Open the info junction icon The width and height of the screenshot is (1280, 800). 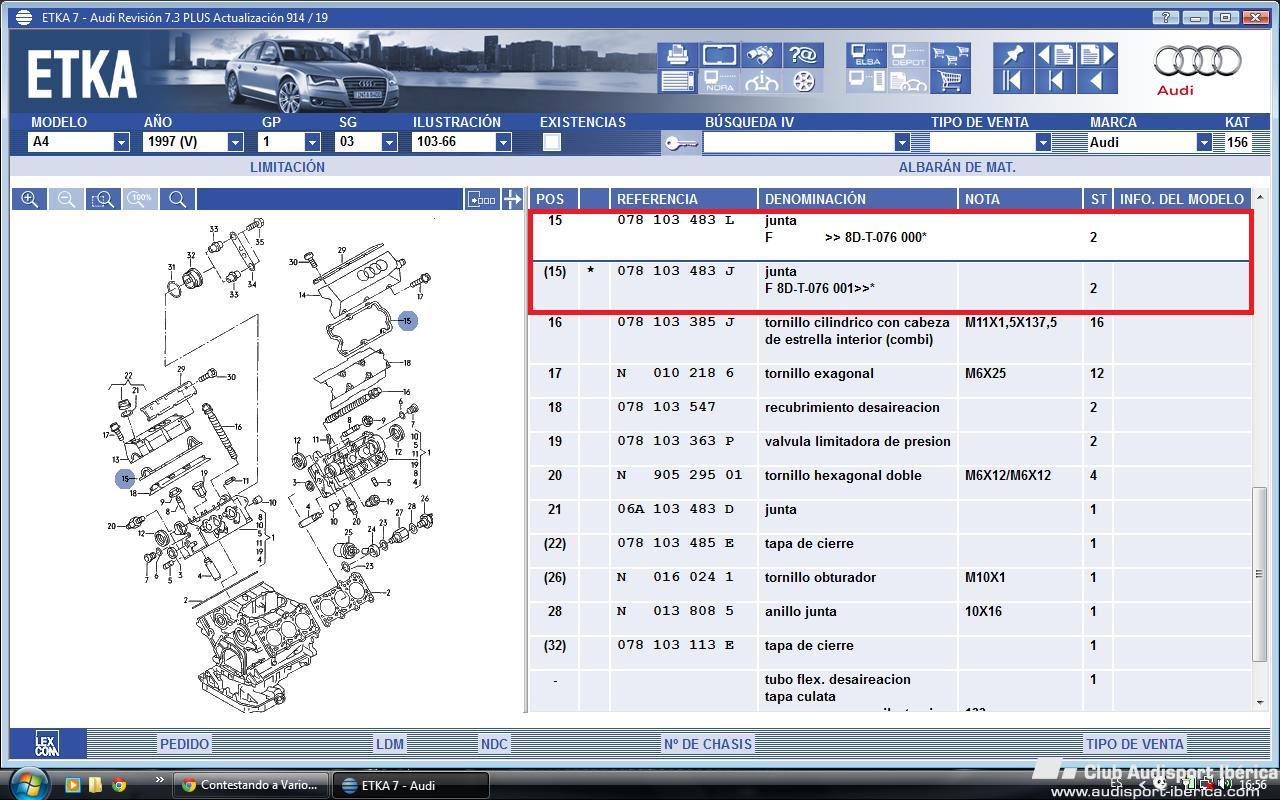point(762,81)
